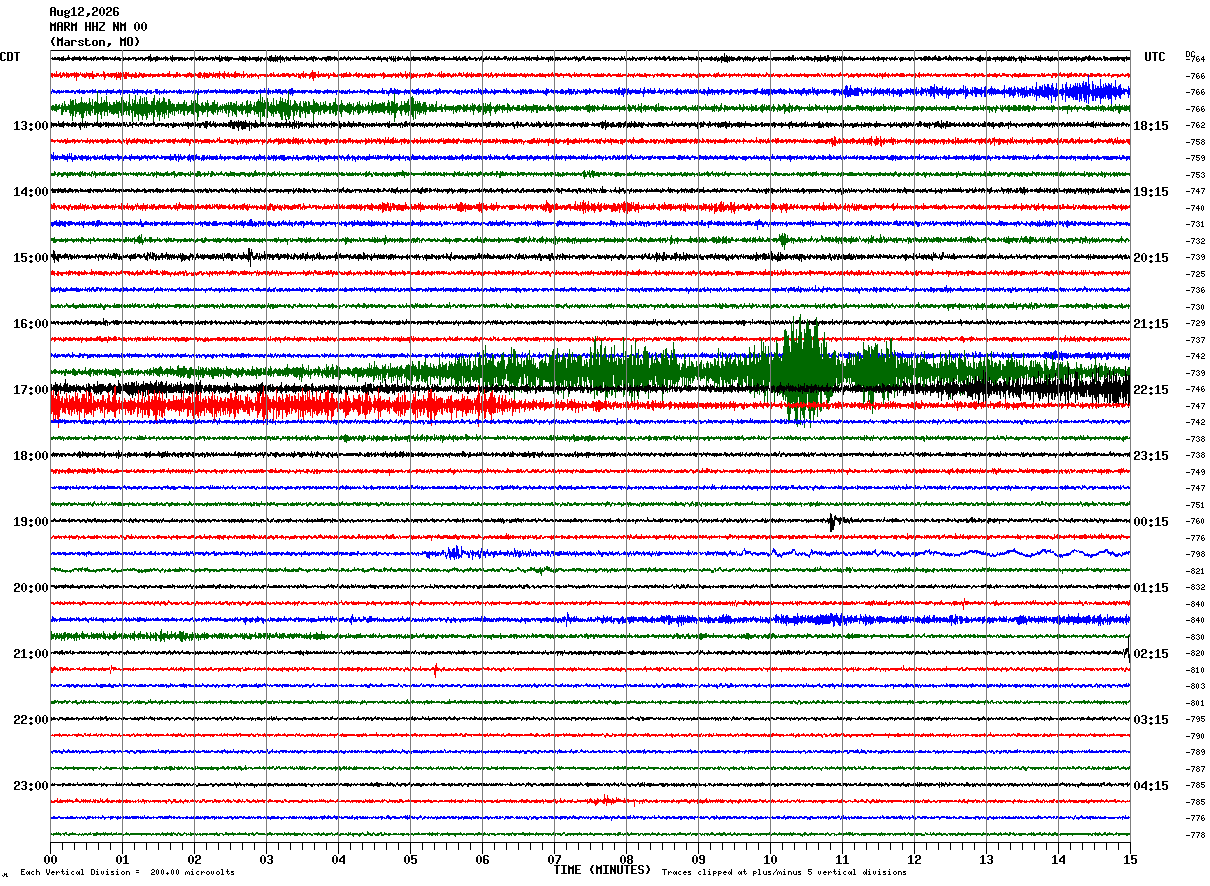Screen dimensions: 1210x886
Task: Click the black spike on the 19:00 trace
Action: [x=832, y=522]
